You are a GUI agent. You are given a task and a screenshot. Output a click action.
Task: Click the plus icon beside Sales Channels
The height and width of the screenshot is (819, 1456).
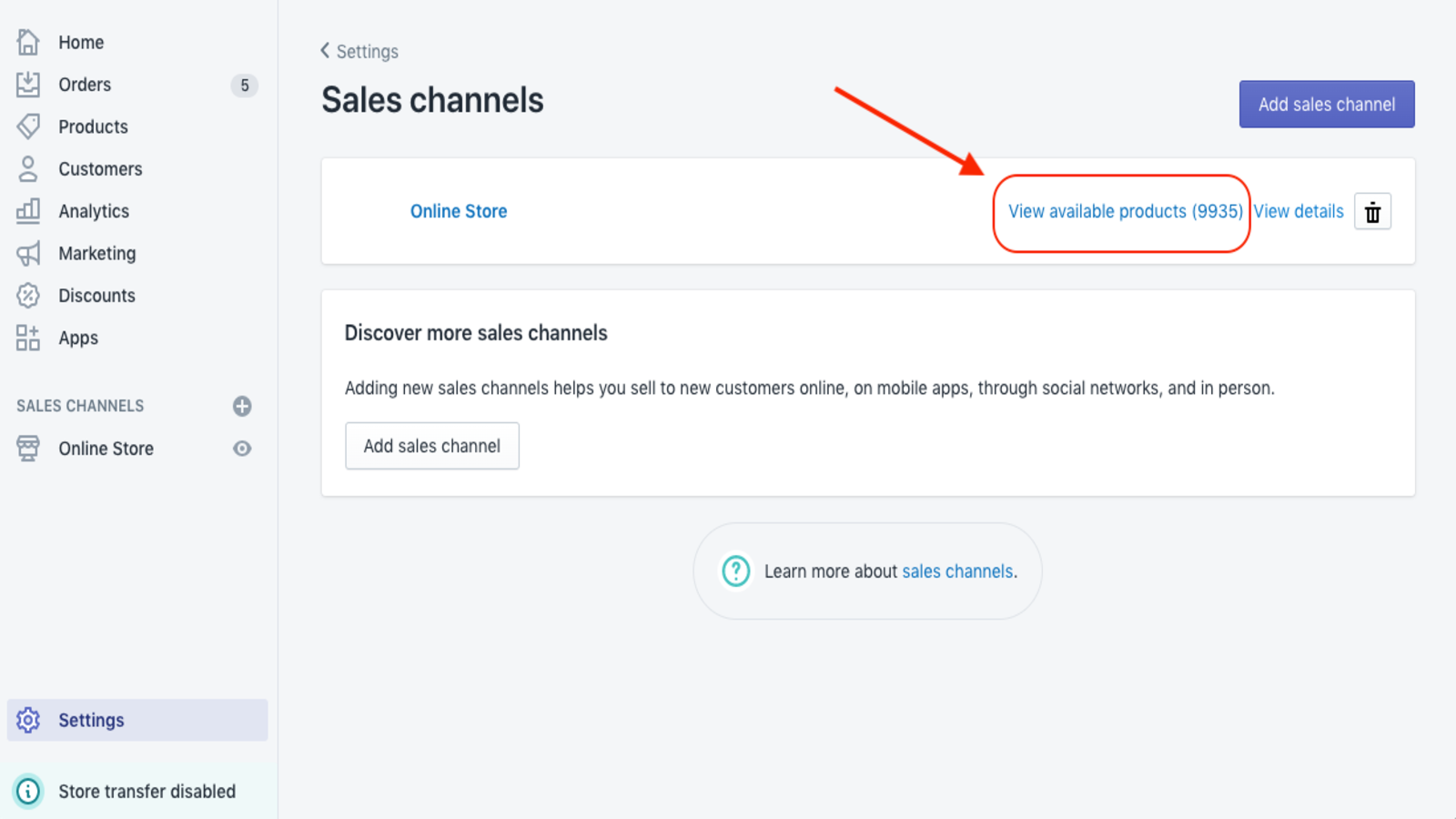coord(242,406)
